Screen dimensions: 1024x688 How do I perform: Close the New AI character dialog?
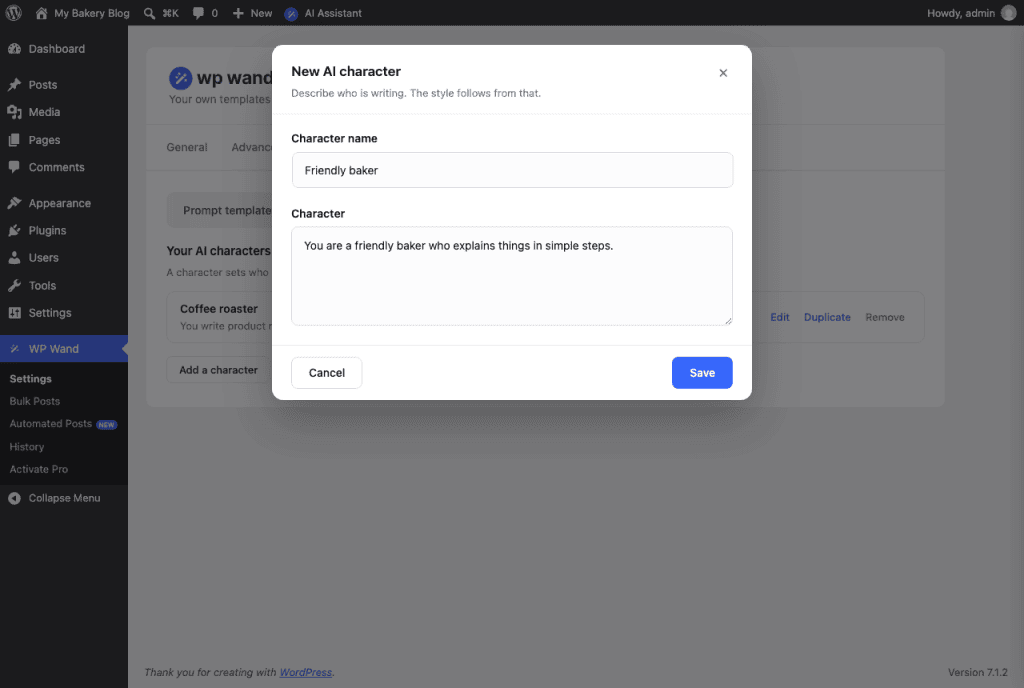click(x=723, y=73)
